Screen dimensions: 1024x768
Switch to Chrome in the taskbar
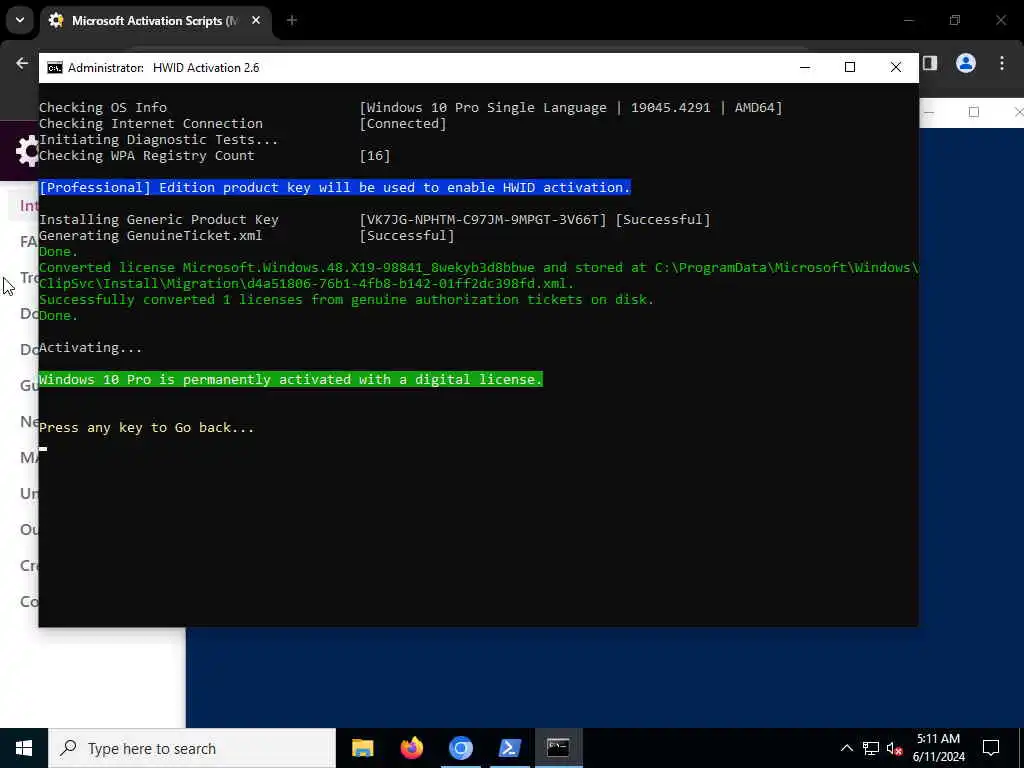tap(460, 748)
